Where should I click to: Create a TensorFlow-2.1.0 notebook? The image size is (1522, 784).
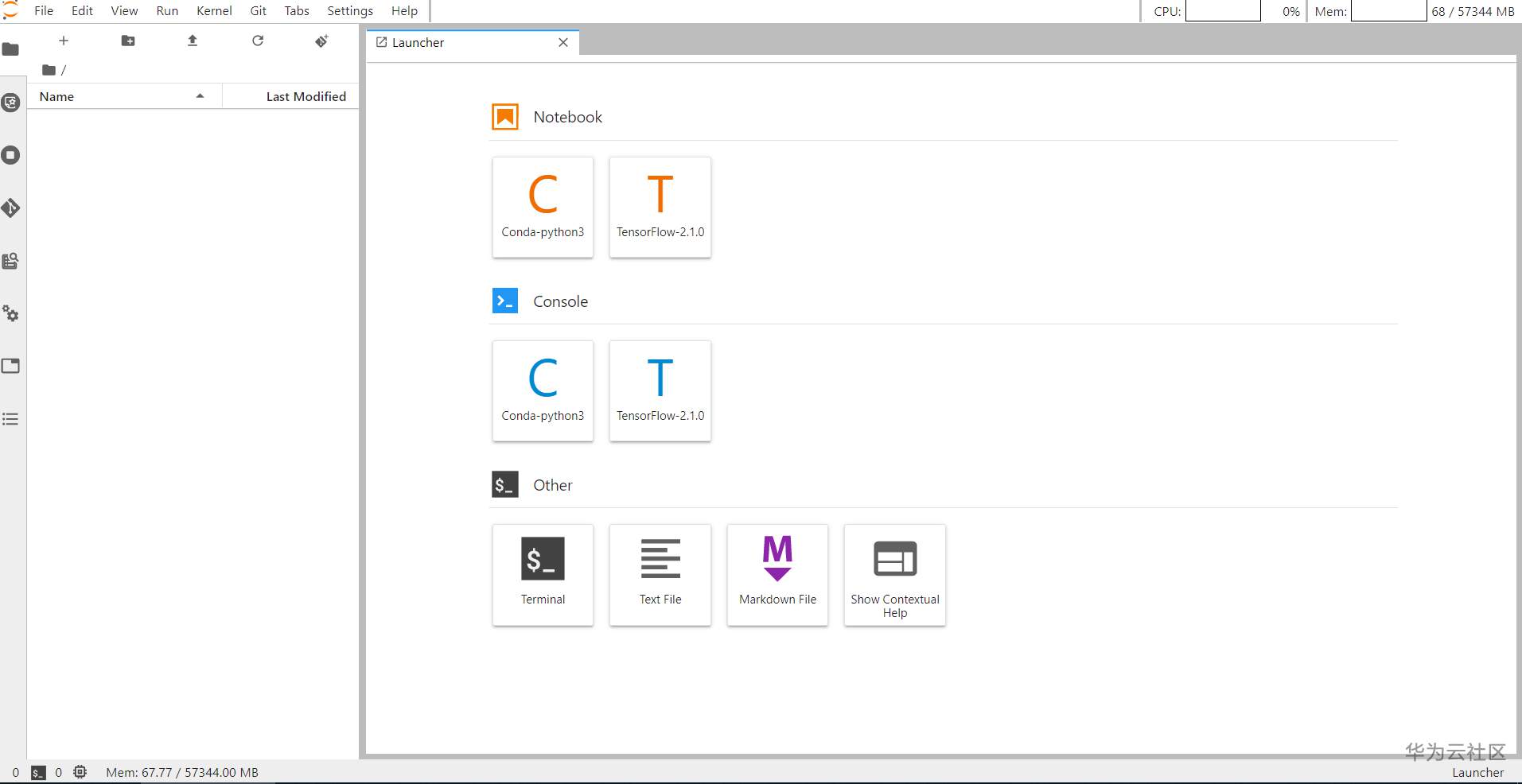click(x=660, y=207)
